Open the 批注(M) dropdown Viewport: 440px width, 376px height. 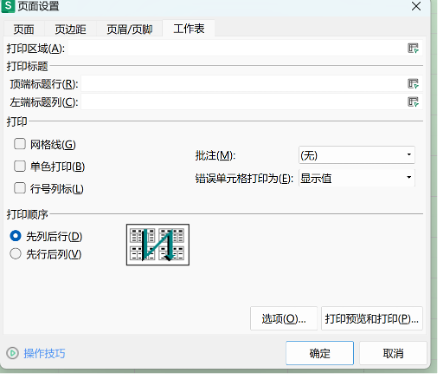click(x=356, y=155)
